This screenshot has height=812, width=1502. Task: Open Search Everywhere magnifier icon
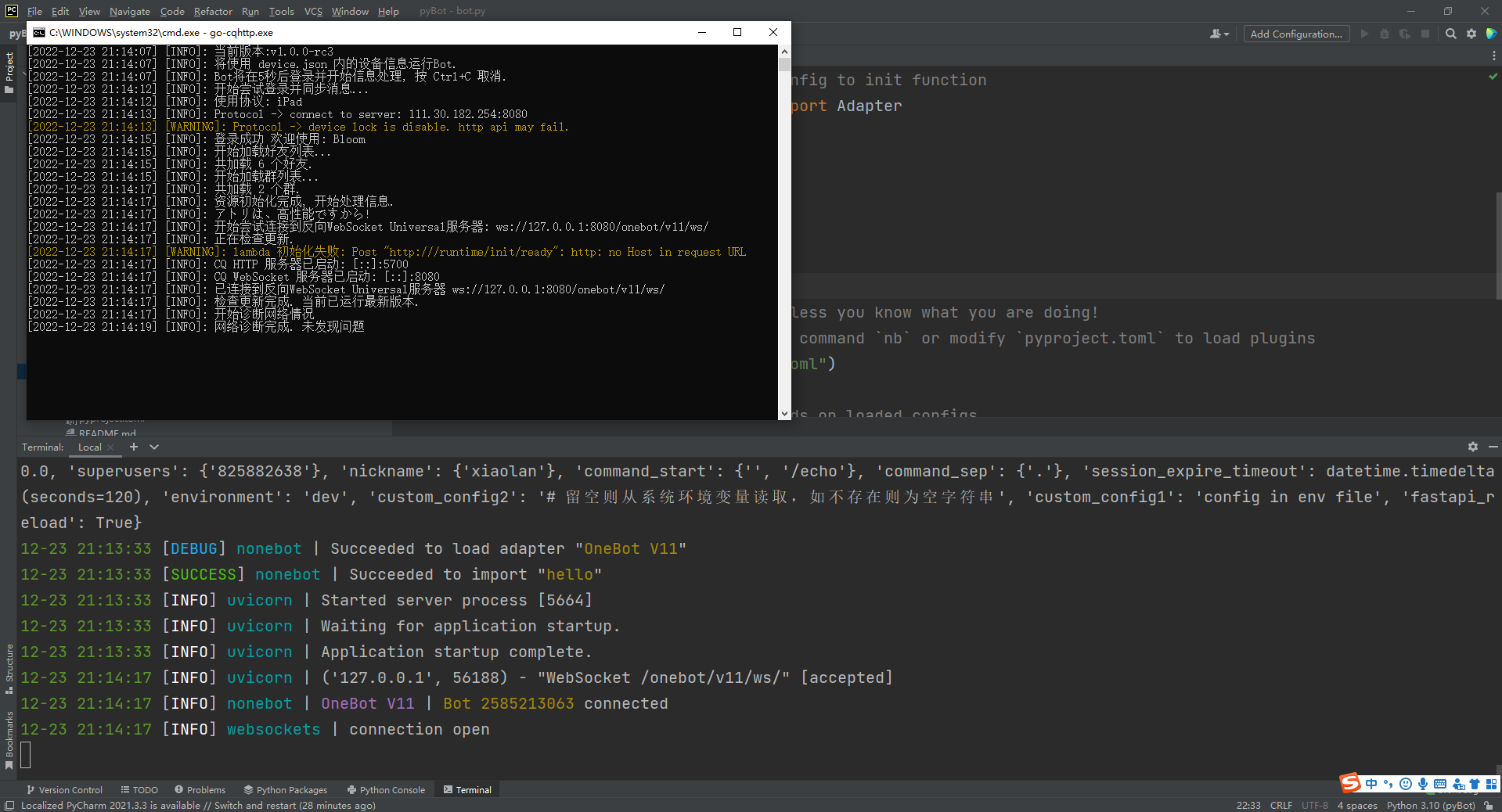pos(1451,34)
